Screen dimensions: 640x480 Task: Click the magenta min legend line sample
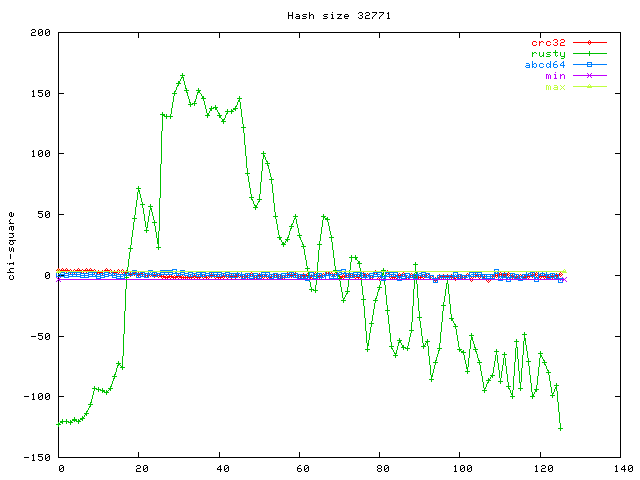[x=590, y=76]
